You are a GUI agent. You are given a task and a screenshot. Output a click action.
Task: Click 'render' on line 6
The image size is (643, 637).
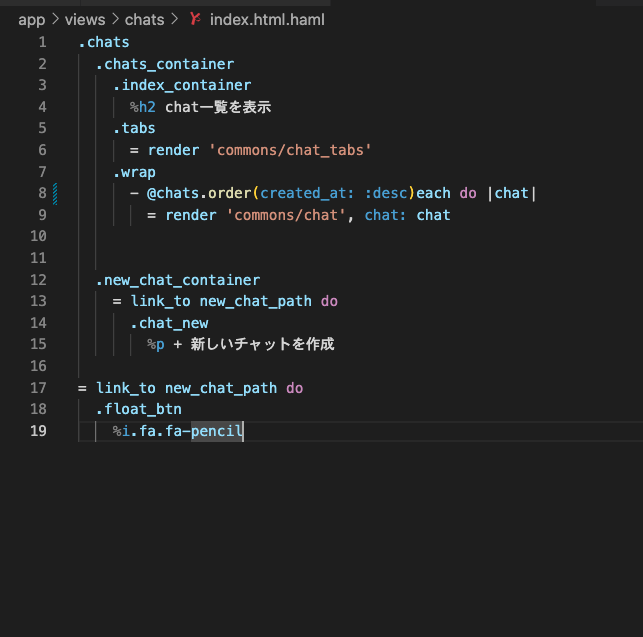(173, 150)
